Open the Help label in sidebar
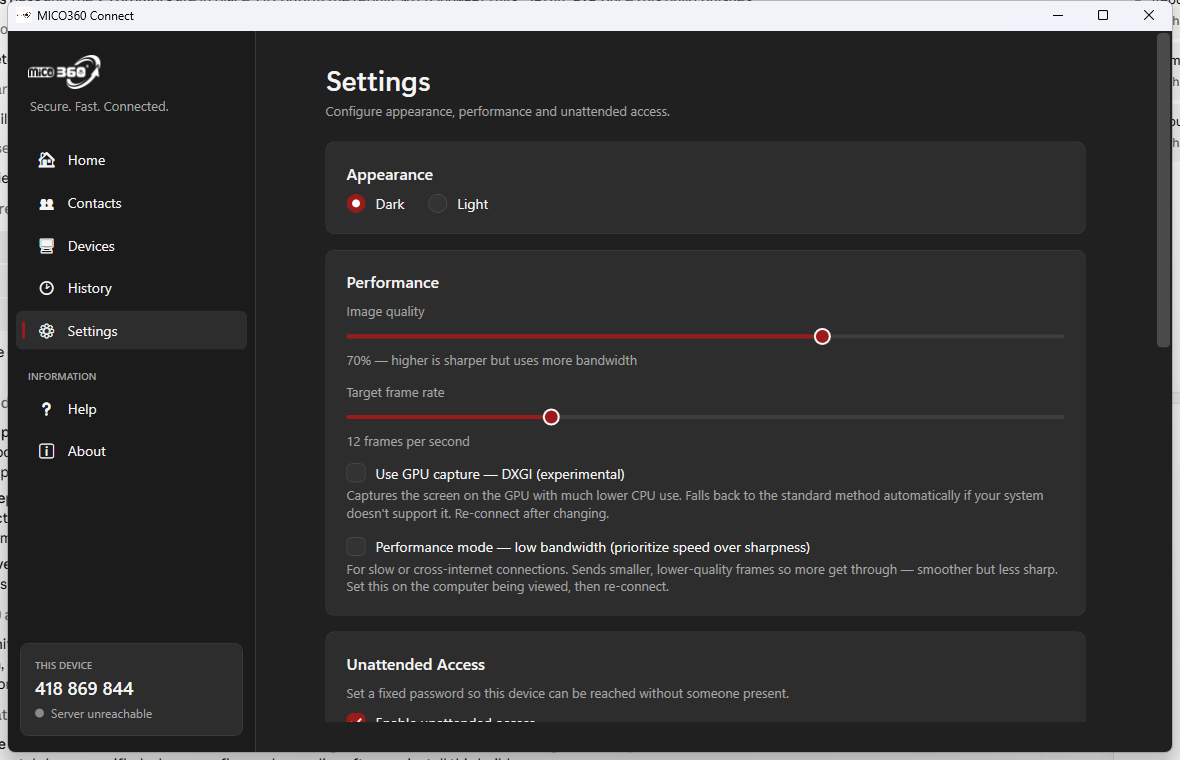The height and width of the screenshot is (760, 1180). click(82, 409)
